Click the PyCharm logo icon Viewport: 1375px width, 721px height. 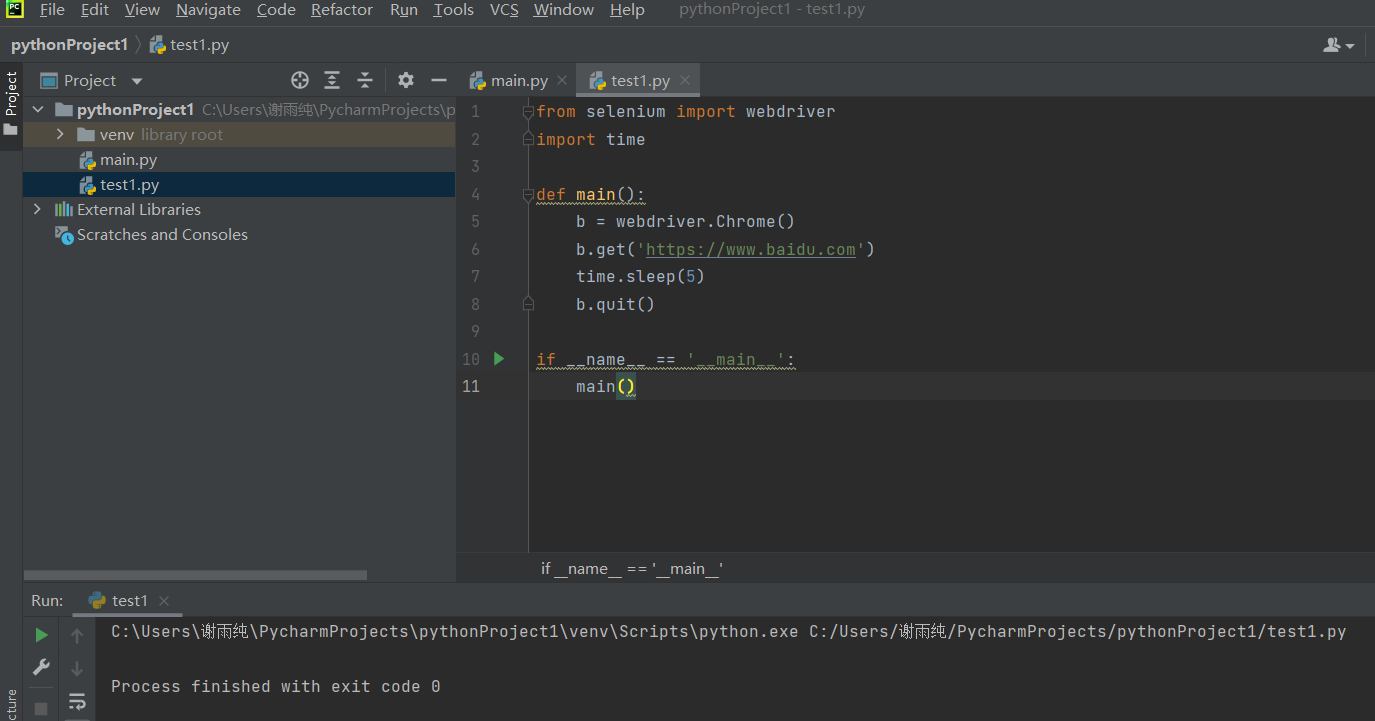coord(14,10)
